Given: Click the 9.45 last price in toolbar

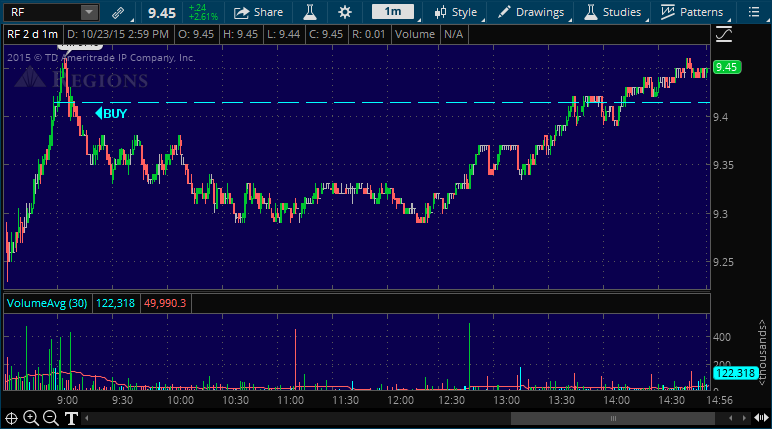Looking at the screenshot, I should (x=162, y=13).
